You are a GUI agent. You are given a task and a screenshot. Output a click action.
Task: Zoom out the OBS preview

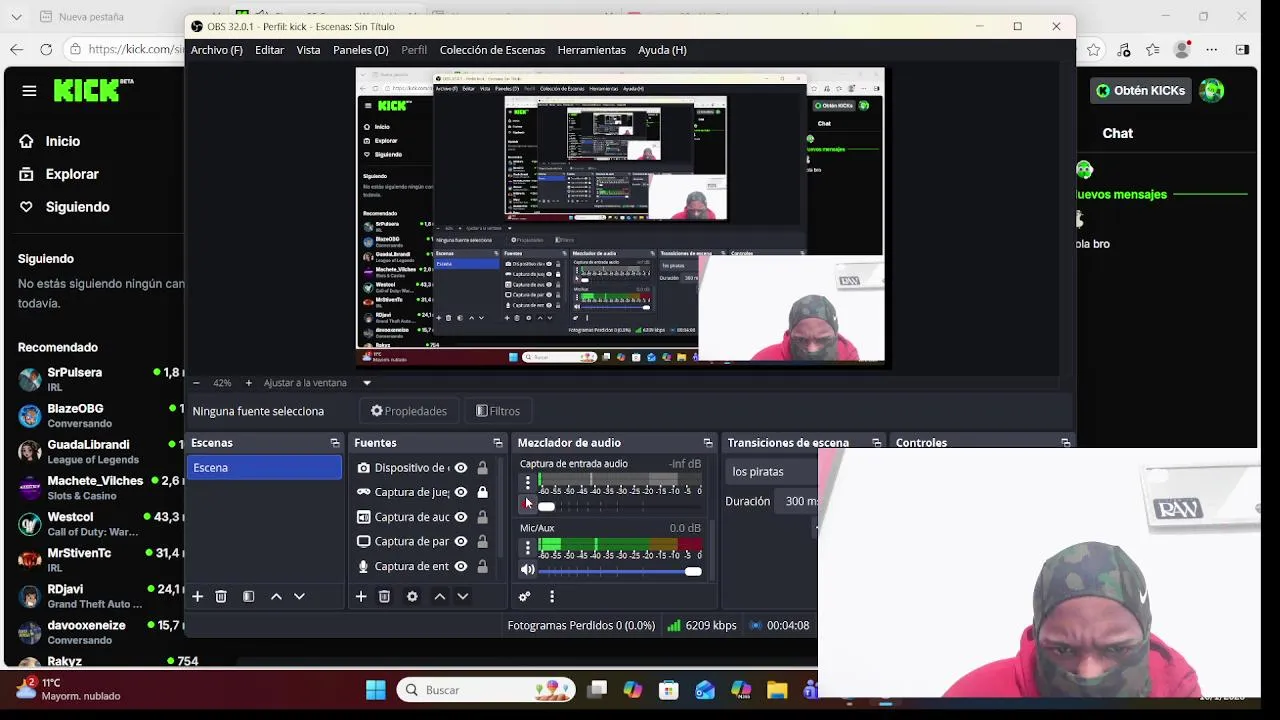[196, 383]
